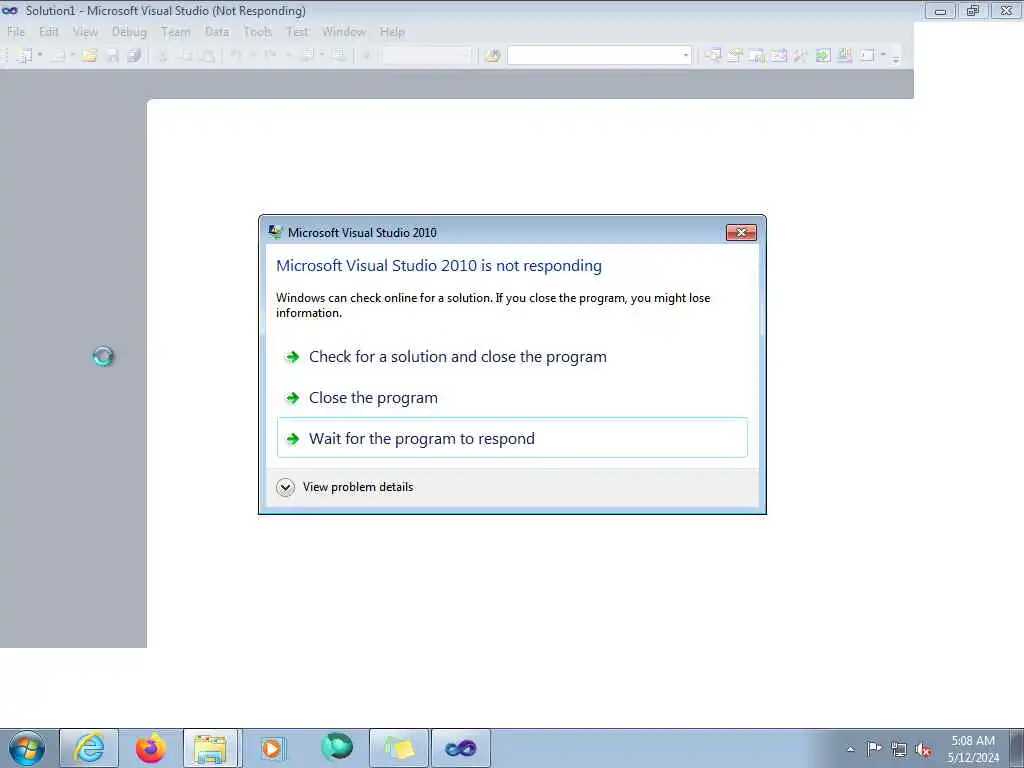
Task: Open the Edit menu
Action: click(48, 31)
